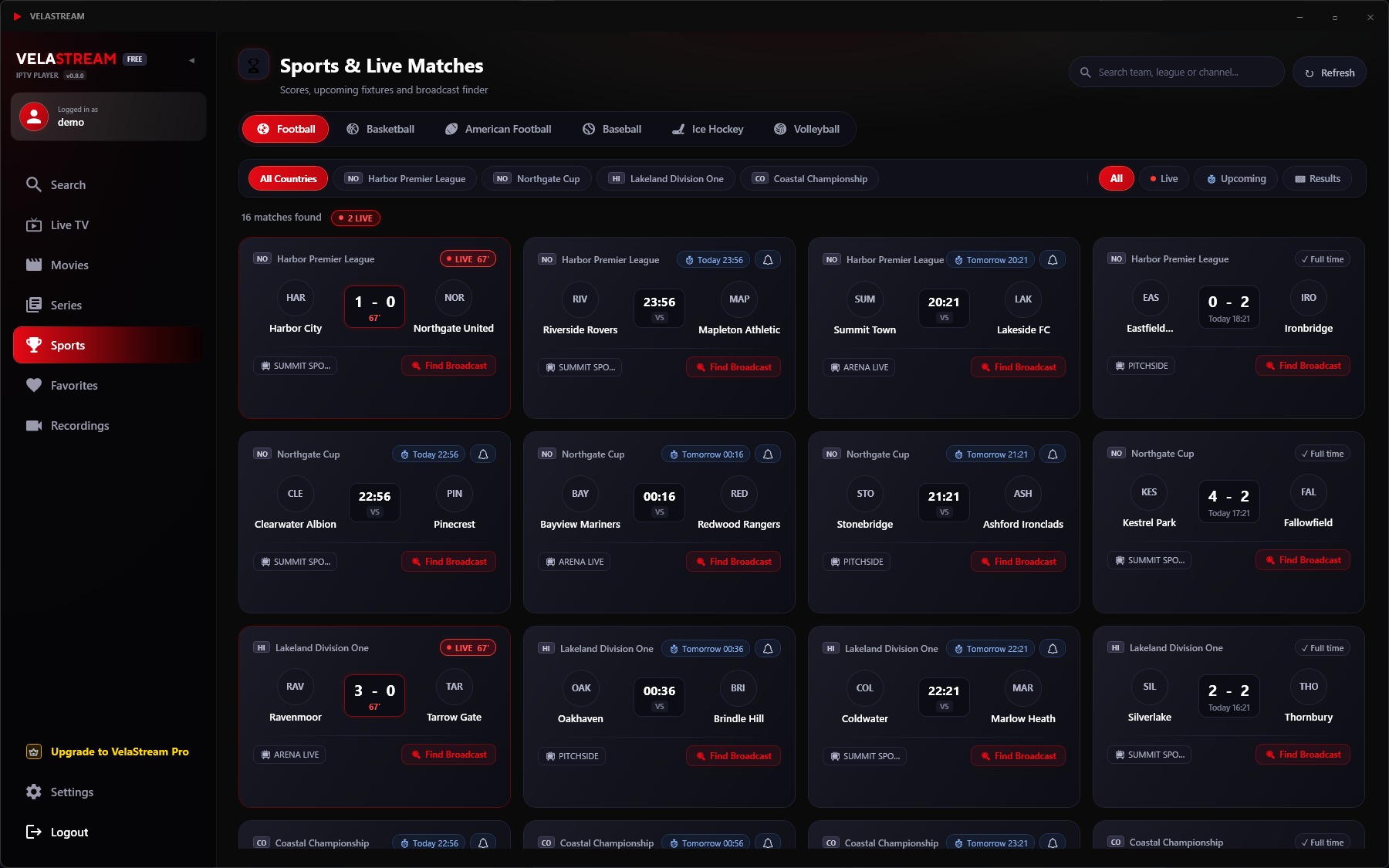Switch to the Ice Hockey tab
This screenshot has width=1389, height=868.
[x=708, y=129]
